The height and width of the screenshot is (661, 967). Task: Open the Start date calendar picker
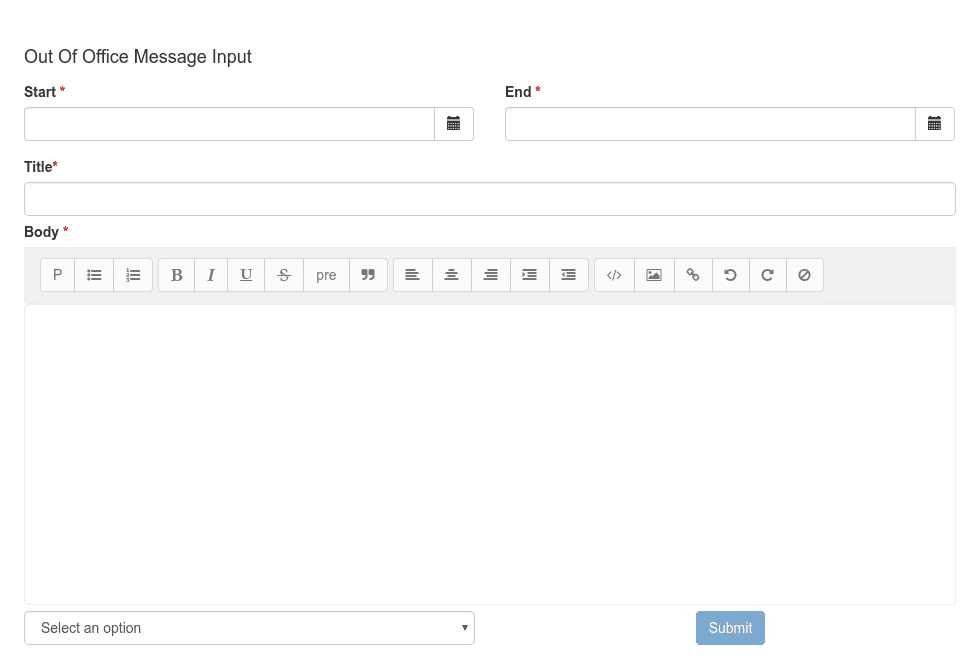(x=453, y=123)
